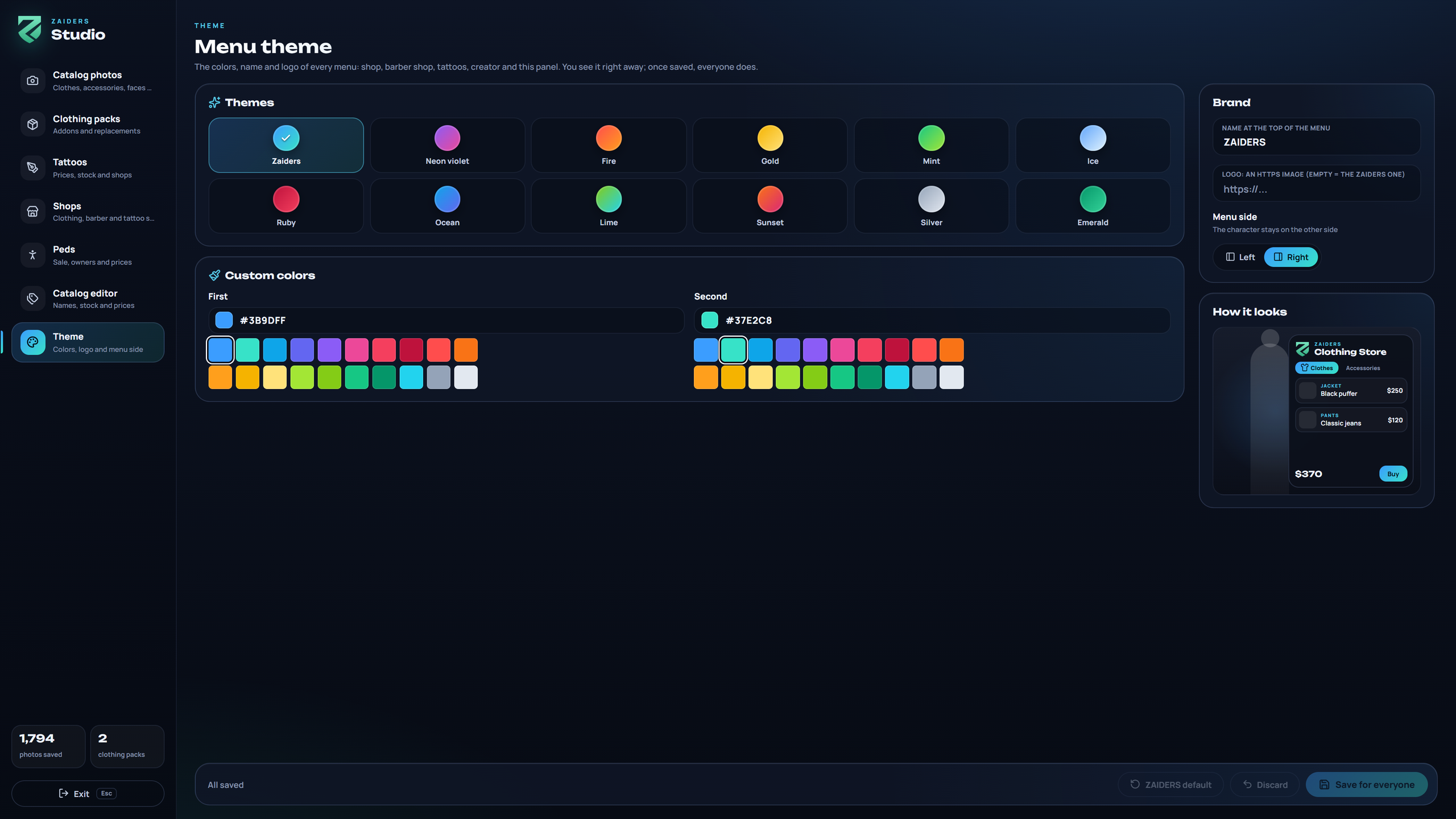Viewport: 1456px width, 819px height.
Task: Choose the Mint theme circle
Action: (931, 138)
